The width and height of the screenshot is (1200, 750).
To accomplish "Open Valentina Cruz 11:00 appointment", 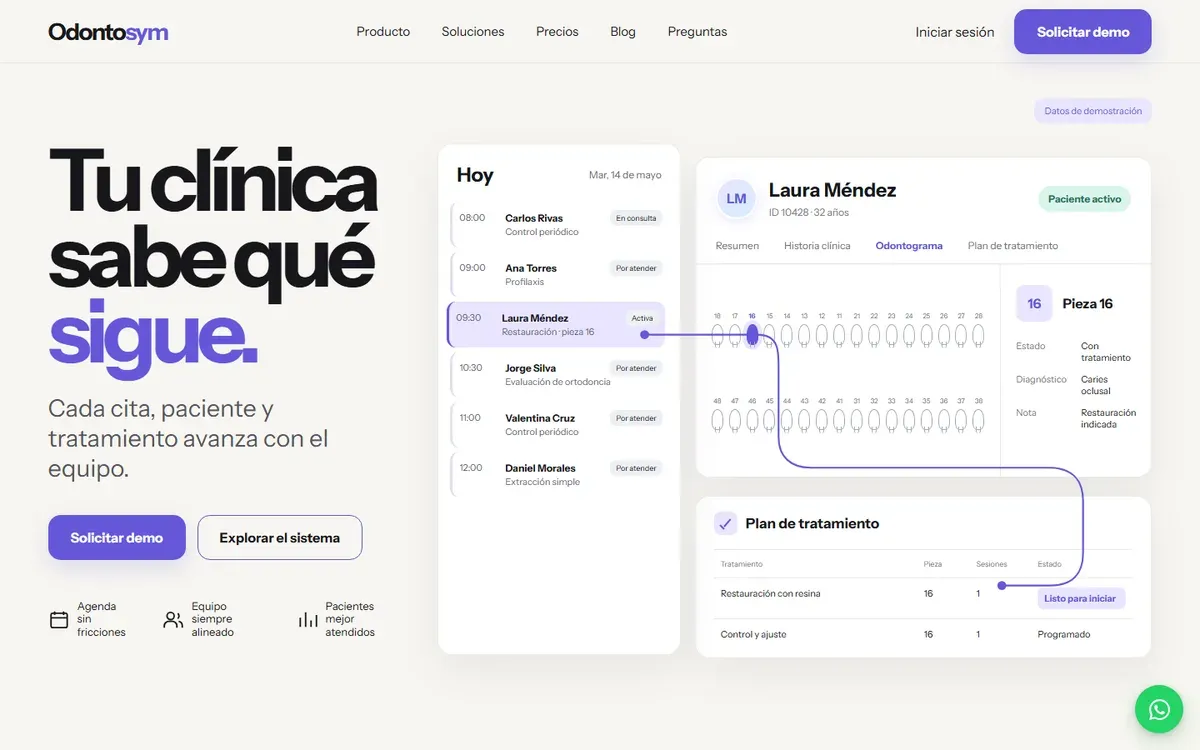I will click(557, 425).
